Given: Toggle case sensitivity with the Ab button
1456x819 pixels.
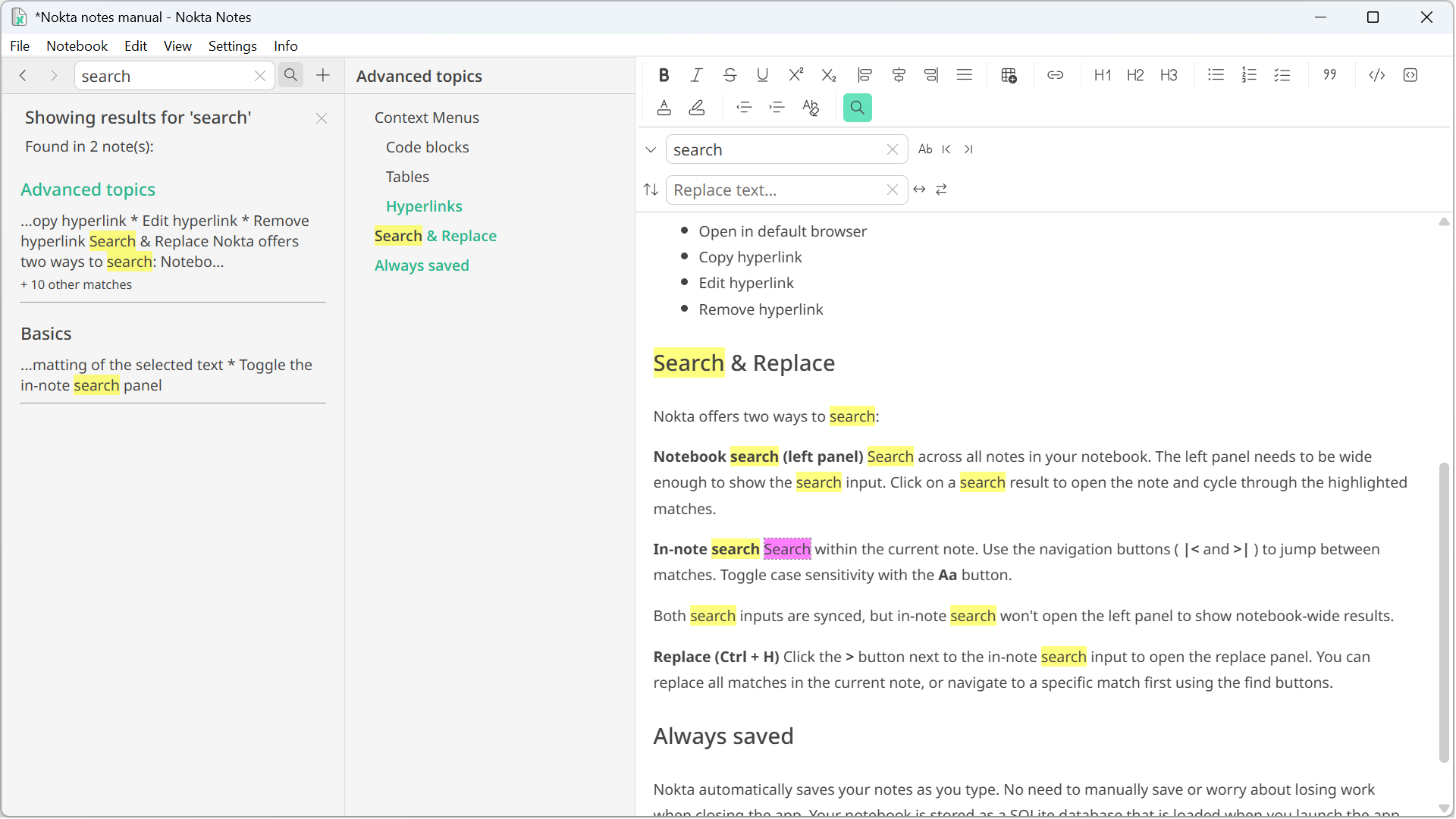Looking at the screenshot, I should pyautogui.click(x=925, y=149).
